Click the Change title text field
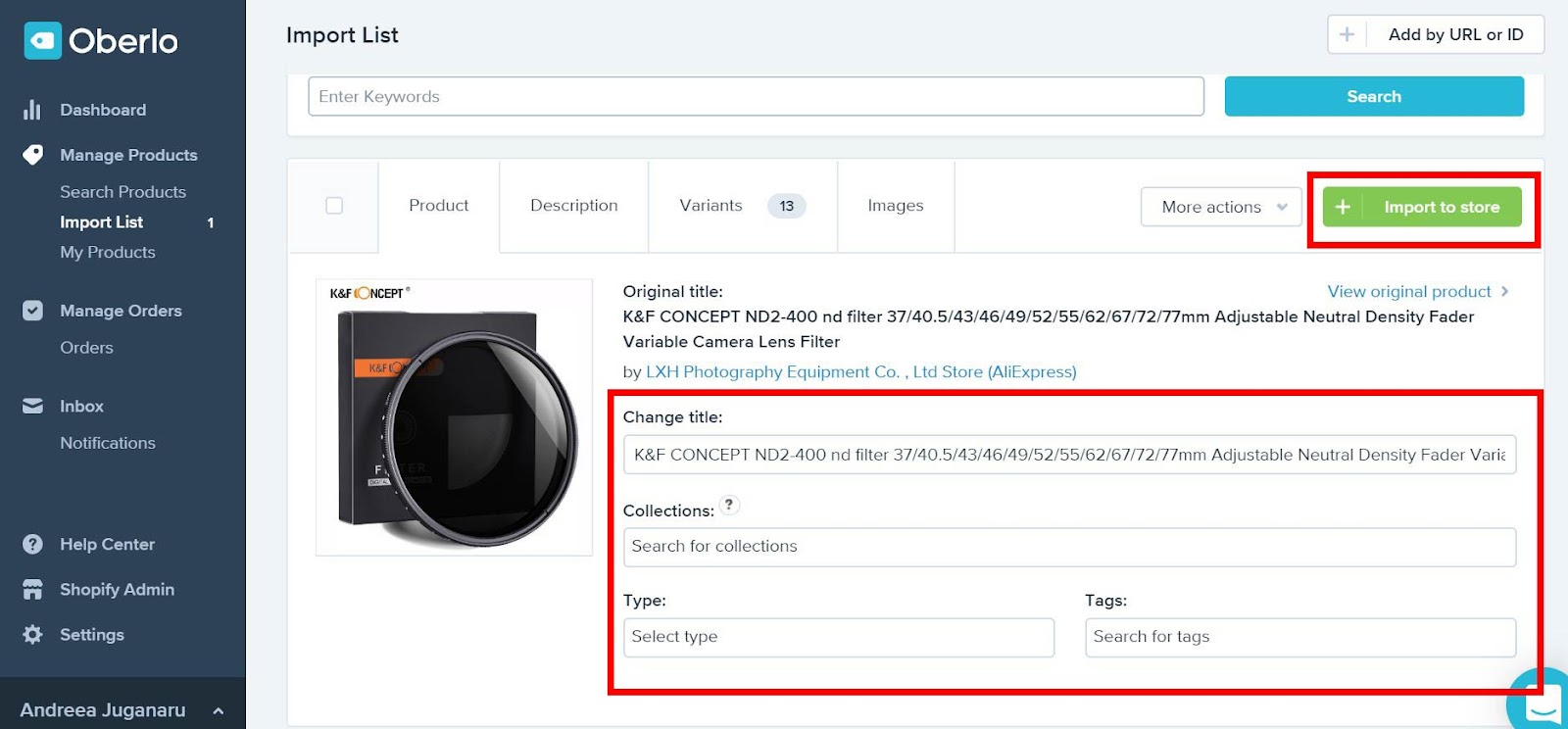Screen dimensions: 1568x729 coord(1069,455)
